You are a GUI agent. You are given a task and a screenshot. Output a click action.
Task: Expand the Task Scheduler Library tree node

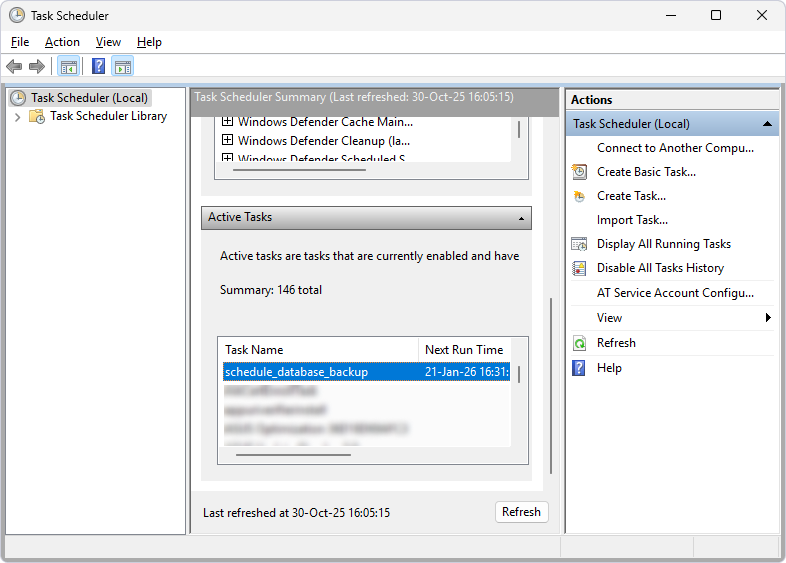18,117
